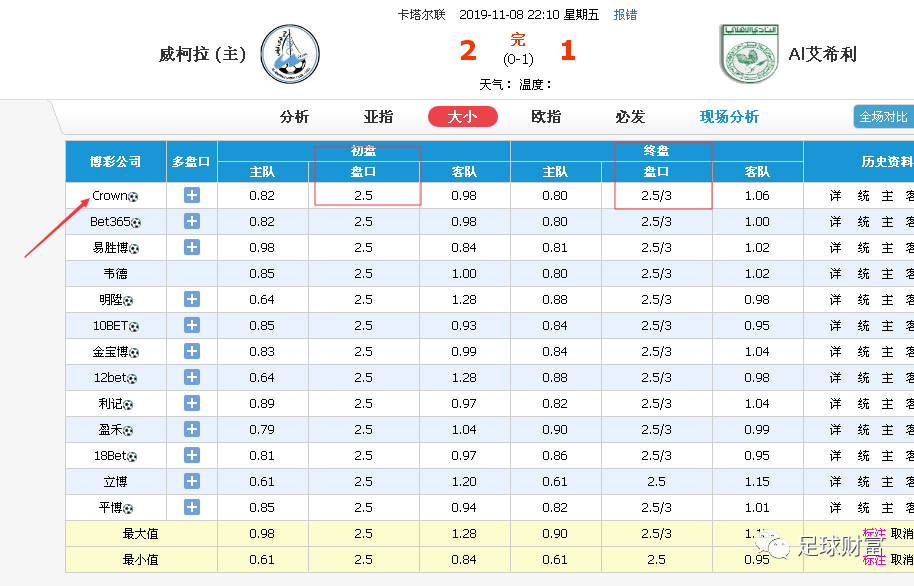Viewport: 914px width, 586px height.
Task: Click the 报错 link
Action: click(625, 15)
